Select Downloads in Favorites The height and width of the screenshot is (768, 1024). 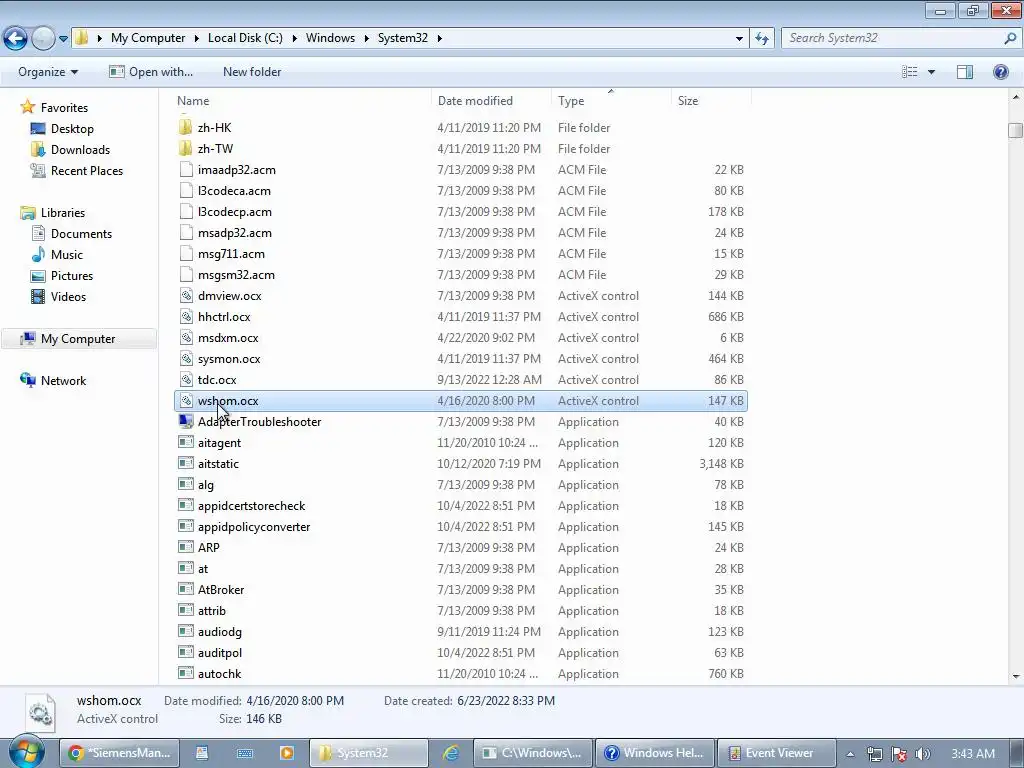(80, 150)
